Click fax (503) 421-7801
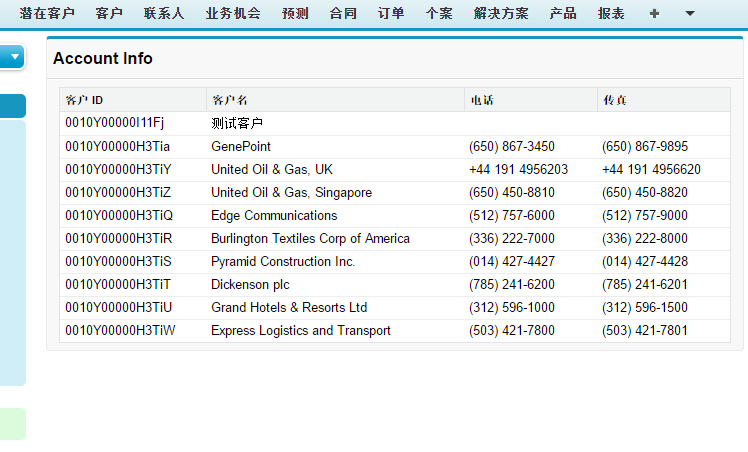This screenshot has height=452, width=748. (x=645, y=330)
